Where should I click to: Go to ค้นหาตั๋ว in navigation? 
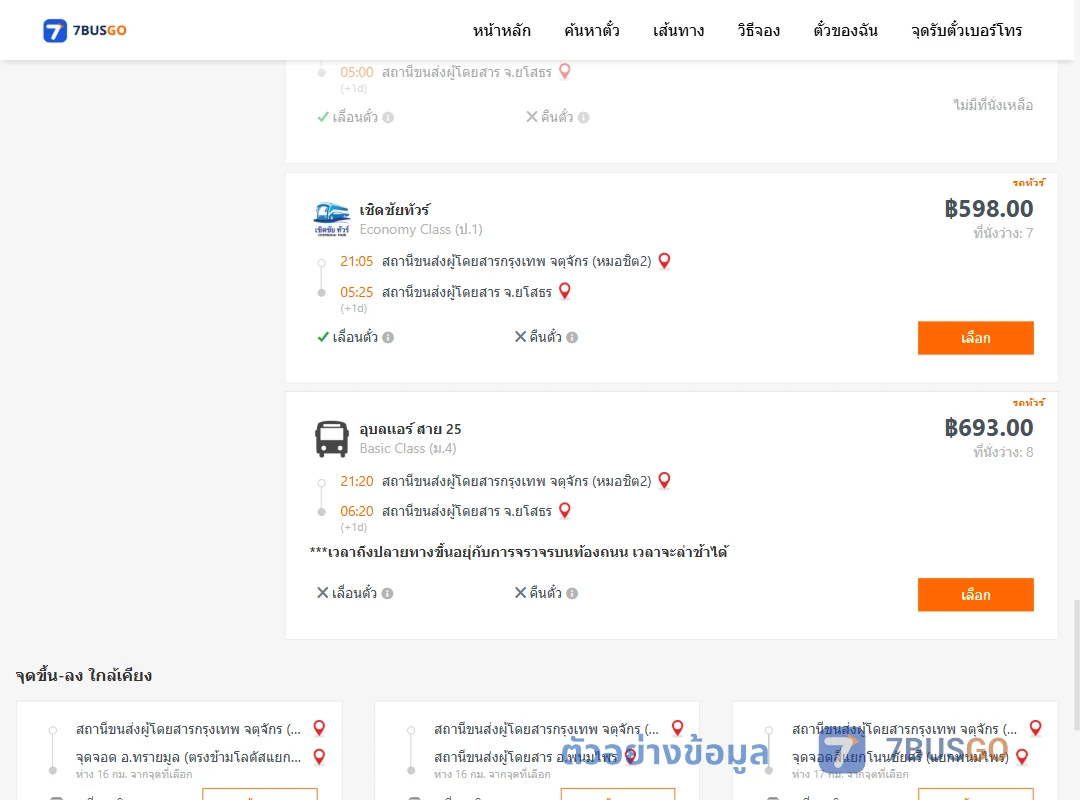592,31
